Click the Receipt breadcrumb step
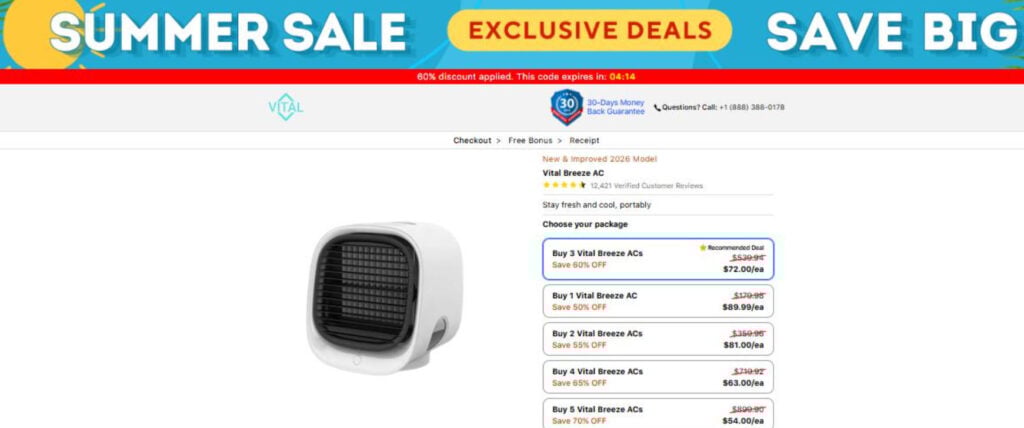The image size is (1024, 428). [x=584, y=140]
